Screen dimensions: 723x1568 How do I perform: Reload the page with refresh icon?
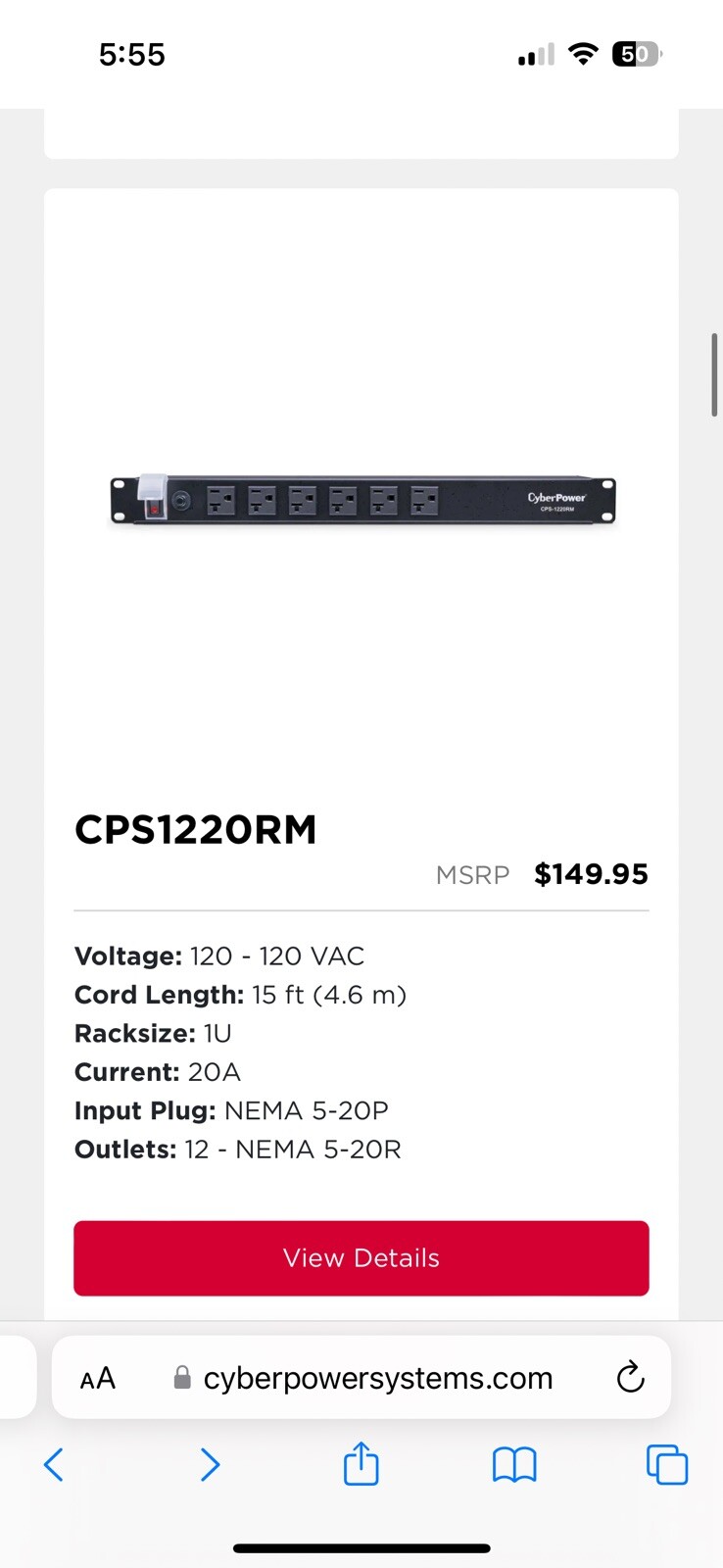tap(630, 1378)
